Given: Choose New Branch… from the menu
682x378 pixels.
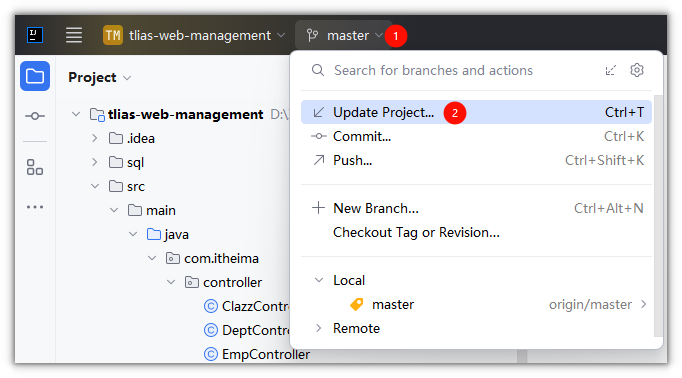Looking at the screenshot, I should [x=476, y=208].
